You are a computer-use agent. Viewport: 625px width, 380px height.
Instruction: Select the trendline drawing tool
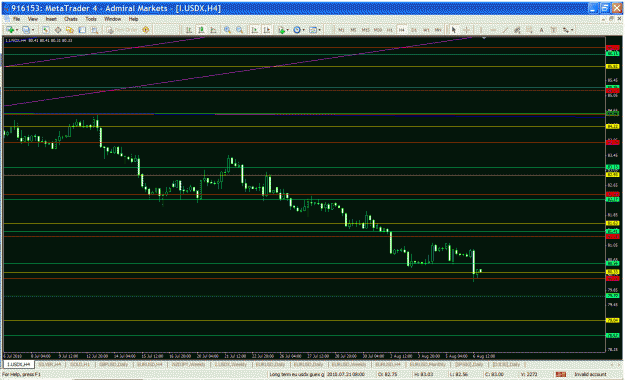[505, 30]
